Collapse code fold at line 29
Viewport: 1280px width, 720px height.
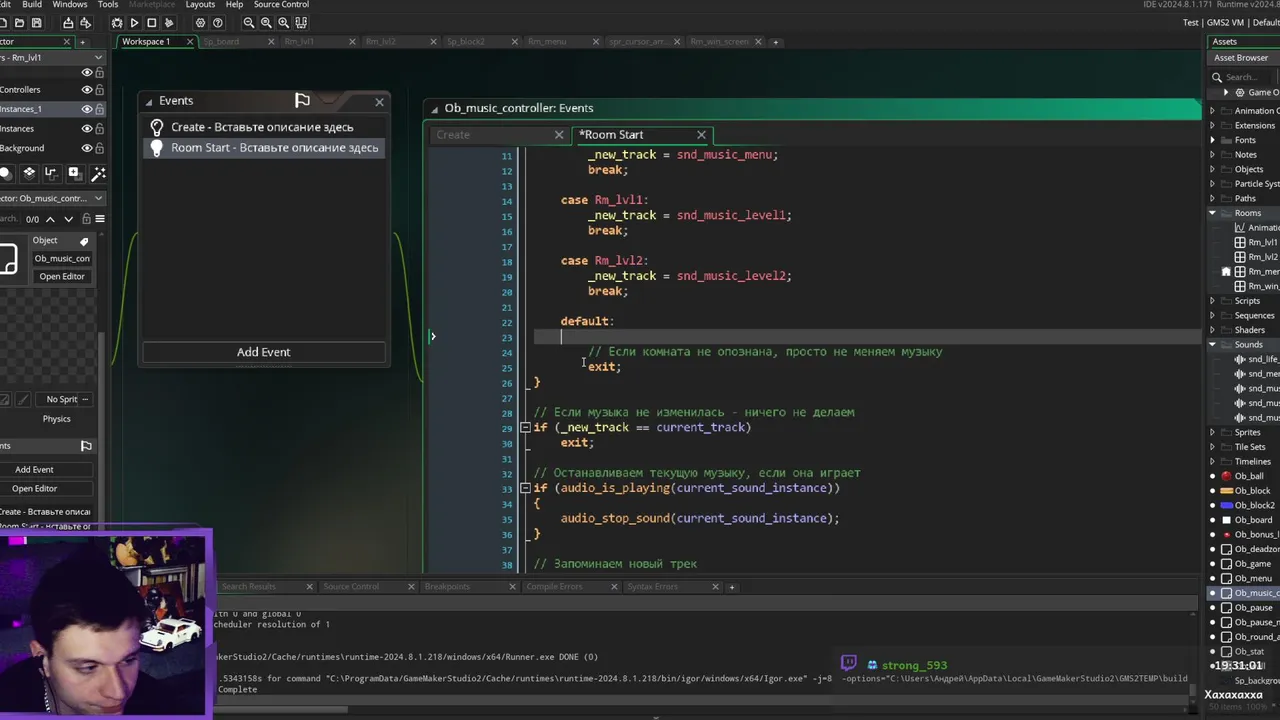(x=525, y=428)
